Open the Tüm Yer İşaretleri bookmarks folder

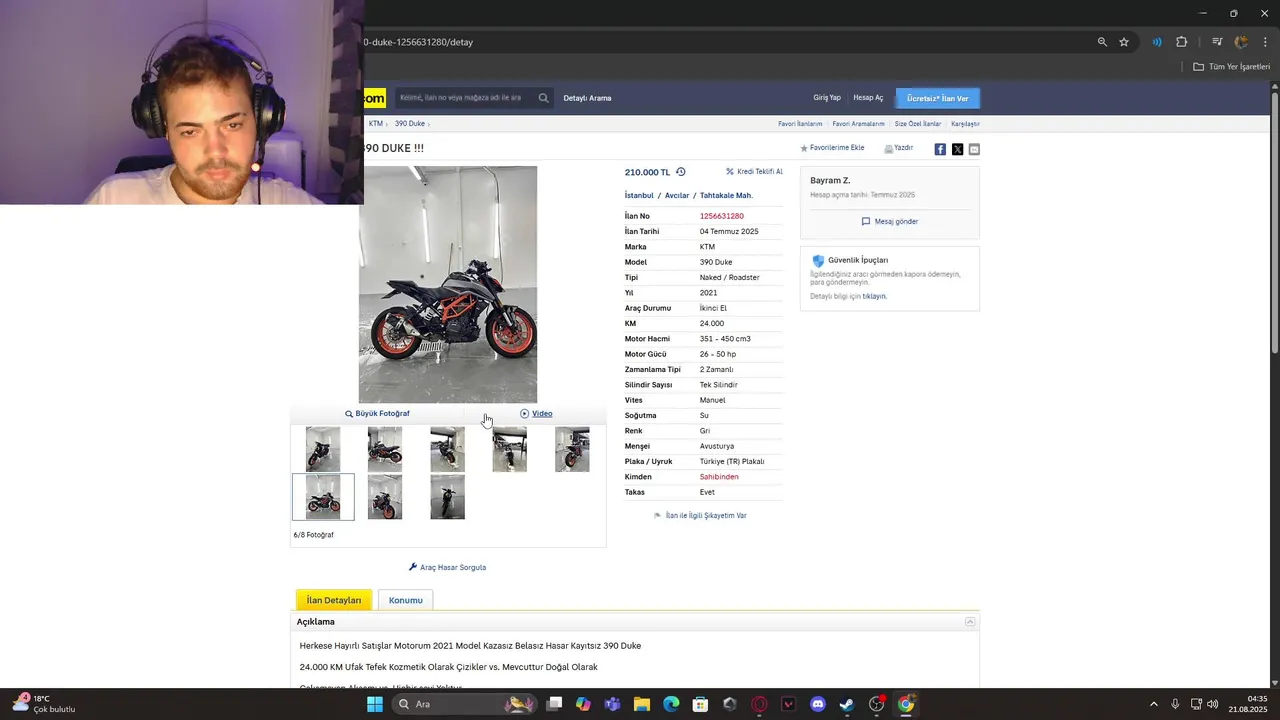tap(1232, 67)
